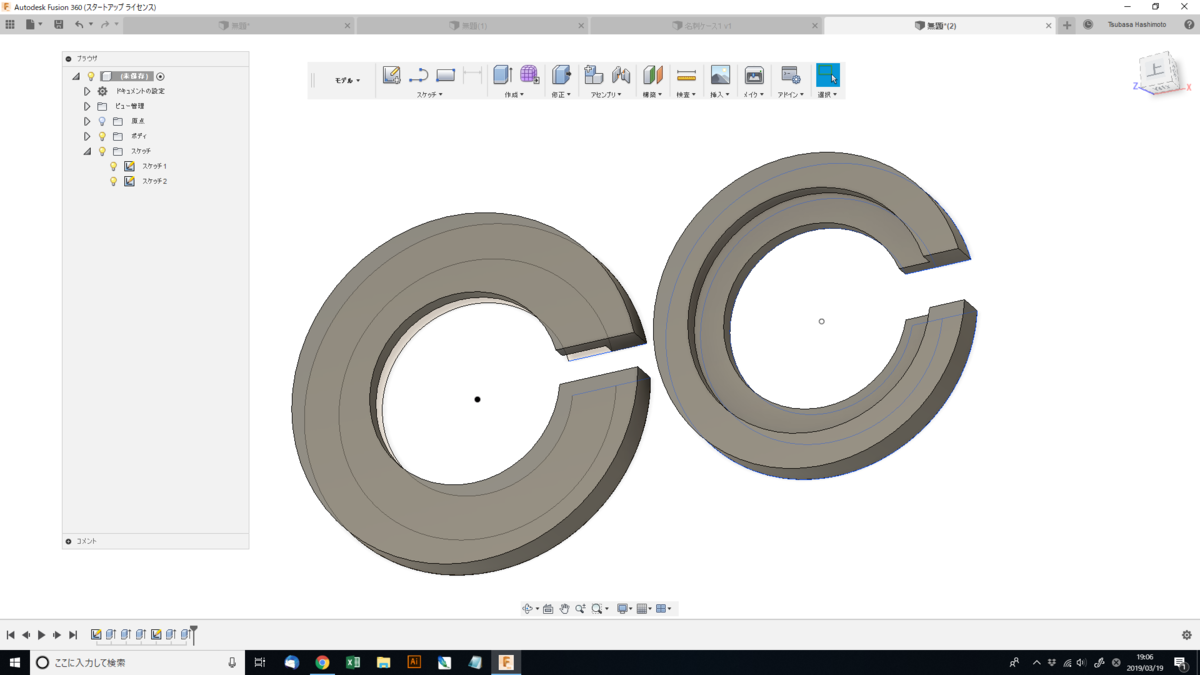
Task: Select the Press Pull modify tool
Action: (x=561, y=75)
